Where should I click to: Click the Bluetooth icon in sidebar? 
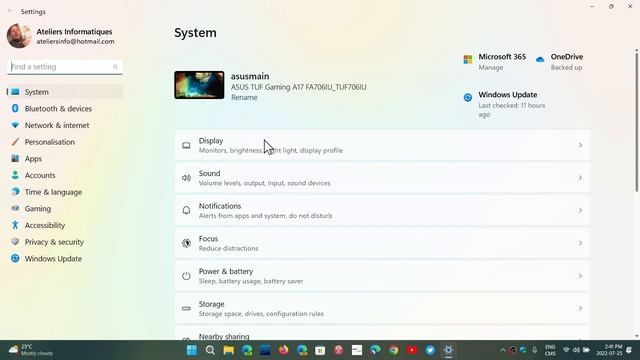click(x=15, y=108)
